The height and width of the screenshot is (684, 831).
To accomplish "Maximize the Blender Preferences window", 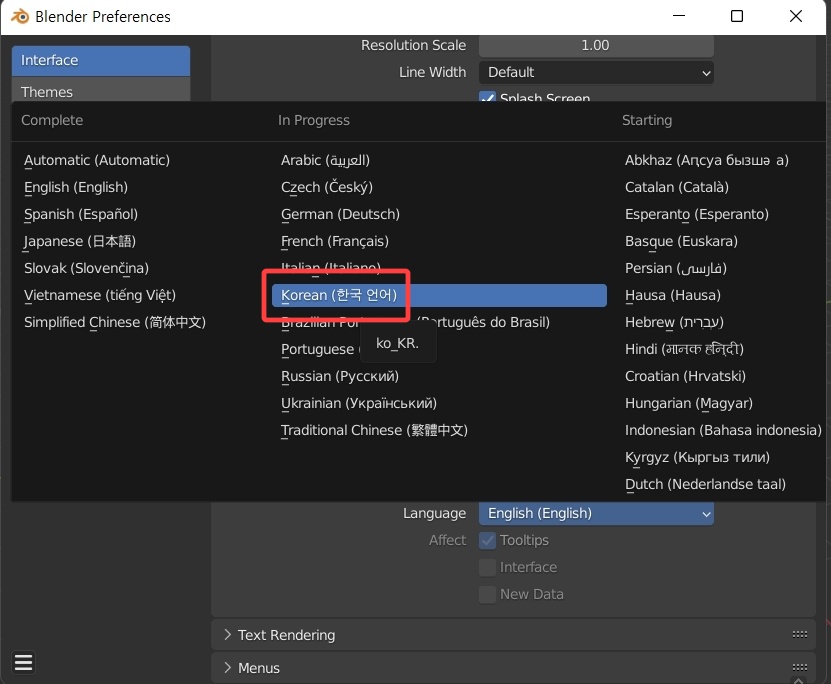I will click(x=737, y=16).
